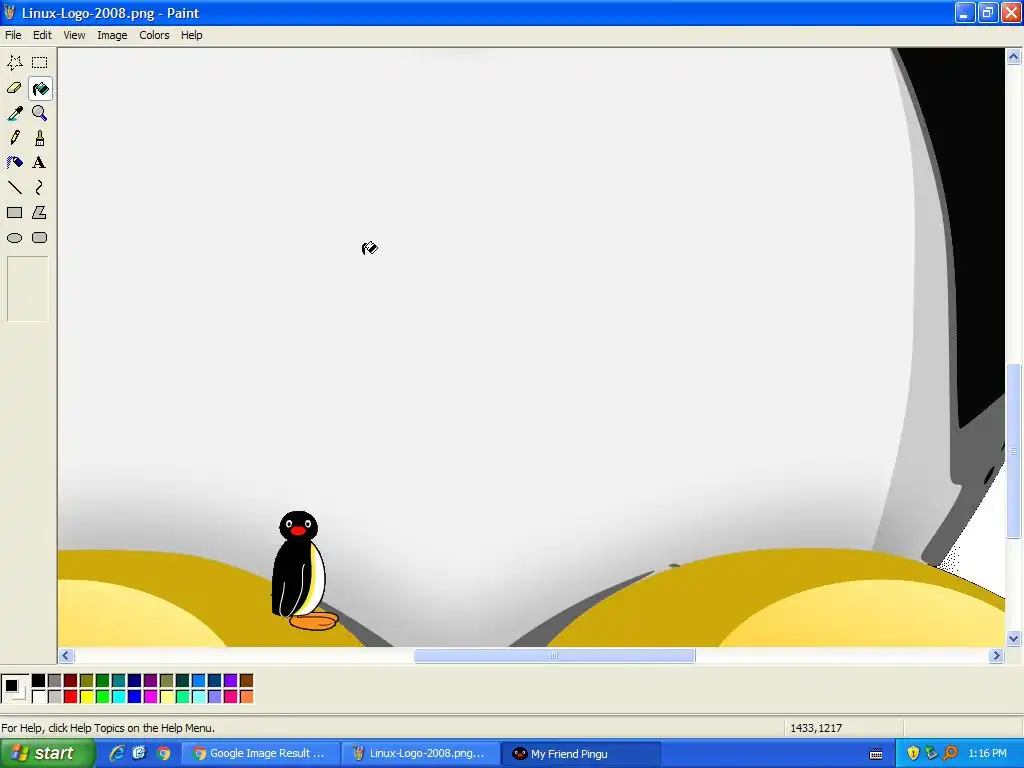Pick the navy blue swatch

135,681
